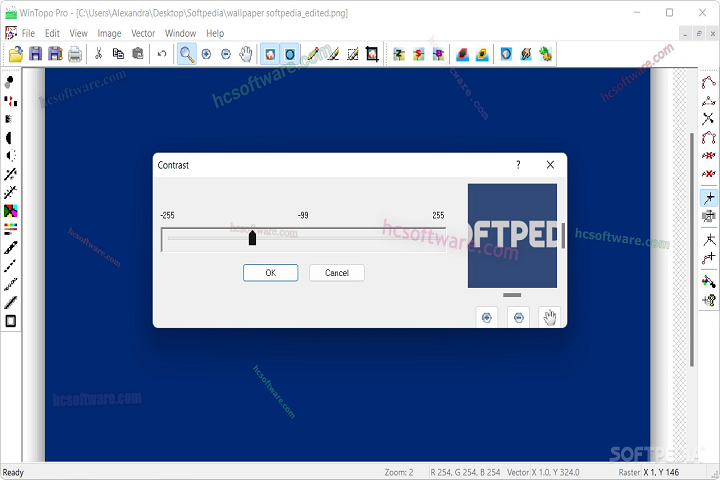Click the Open file folder icon
The height and width of the screenshot is (480, 720).
16,54
